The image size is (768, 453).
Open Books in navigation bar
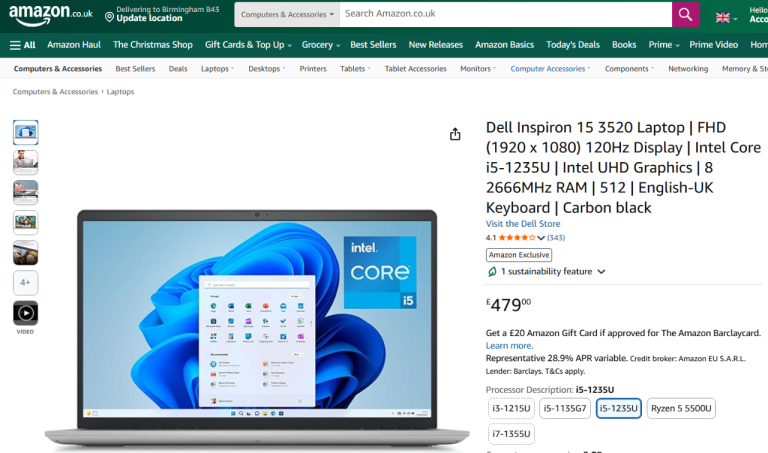coord(624,45)
